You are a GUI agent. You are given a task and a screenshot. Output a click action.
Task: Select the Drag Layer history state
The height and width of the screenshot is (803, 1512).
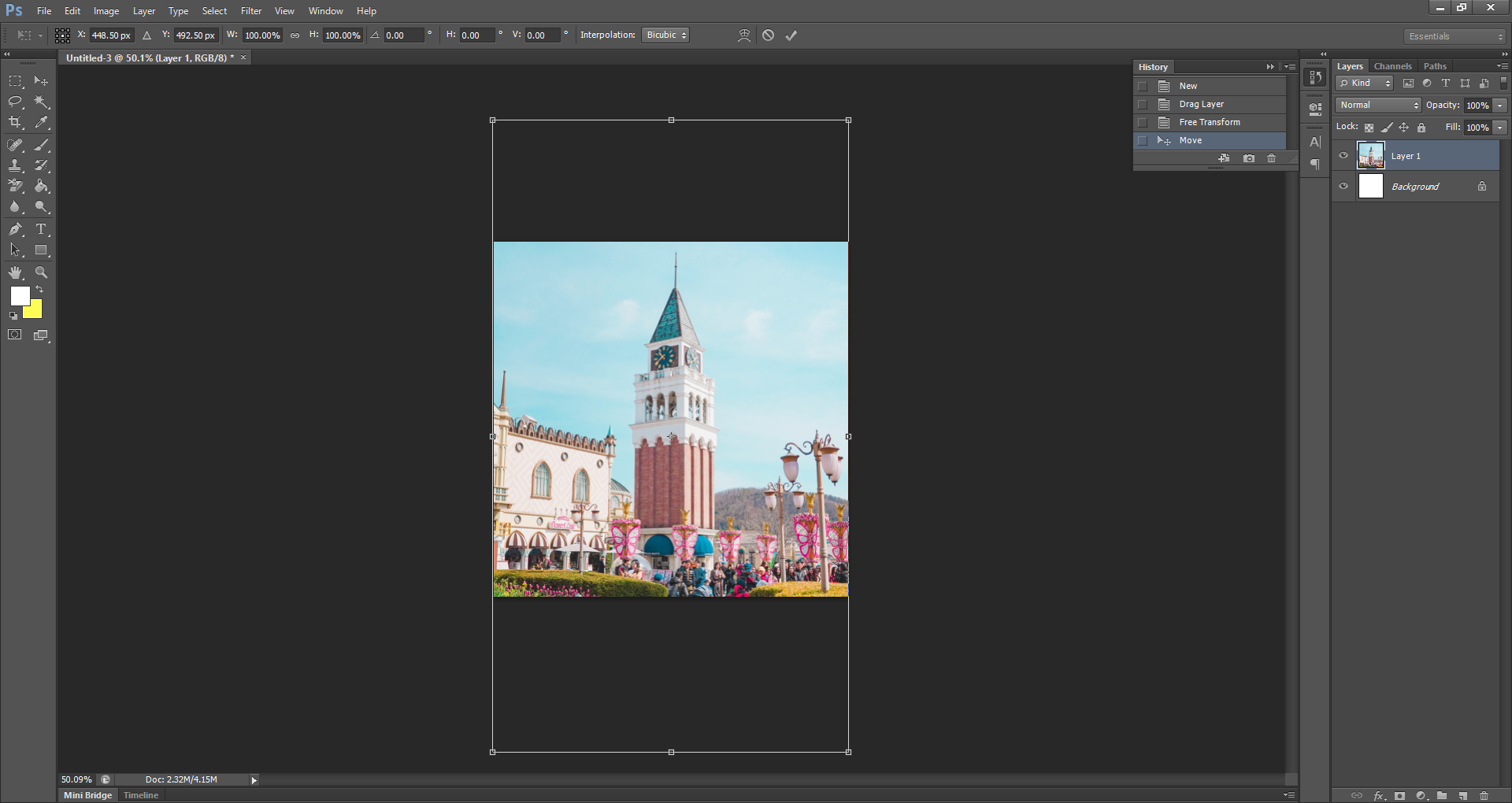tap(1201, 105)
